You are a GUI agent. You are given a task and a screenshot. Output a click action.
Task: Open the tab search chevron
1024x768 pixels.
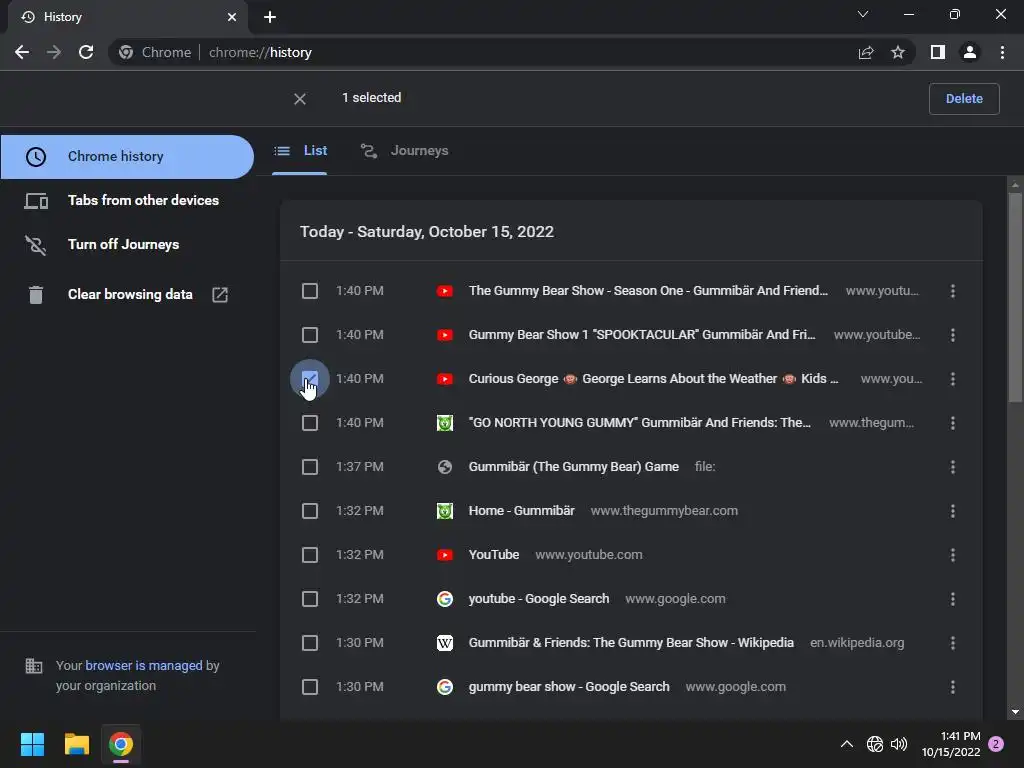(x=863, y=14)
